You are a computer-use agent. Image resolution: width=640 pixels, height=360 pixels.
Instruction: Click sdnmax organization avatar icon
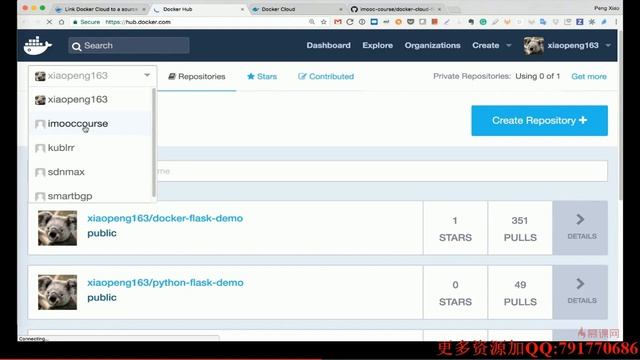coord(40,172)
